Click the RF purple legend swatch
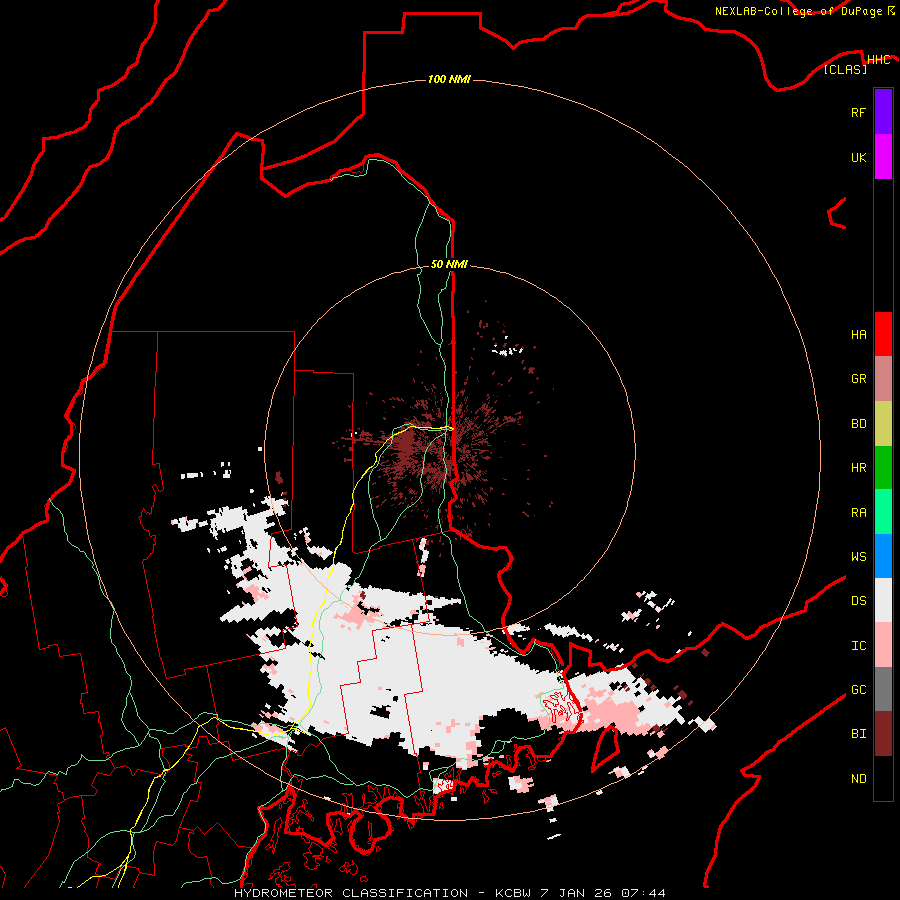The height and width of the screenshot is (900, 900). coord(883,112)
